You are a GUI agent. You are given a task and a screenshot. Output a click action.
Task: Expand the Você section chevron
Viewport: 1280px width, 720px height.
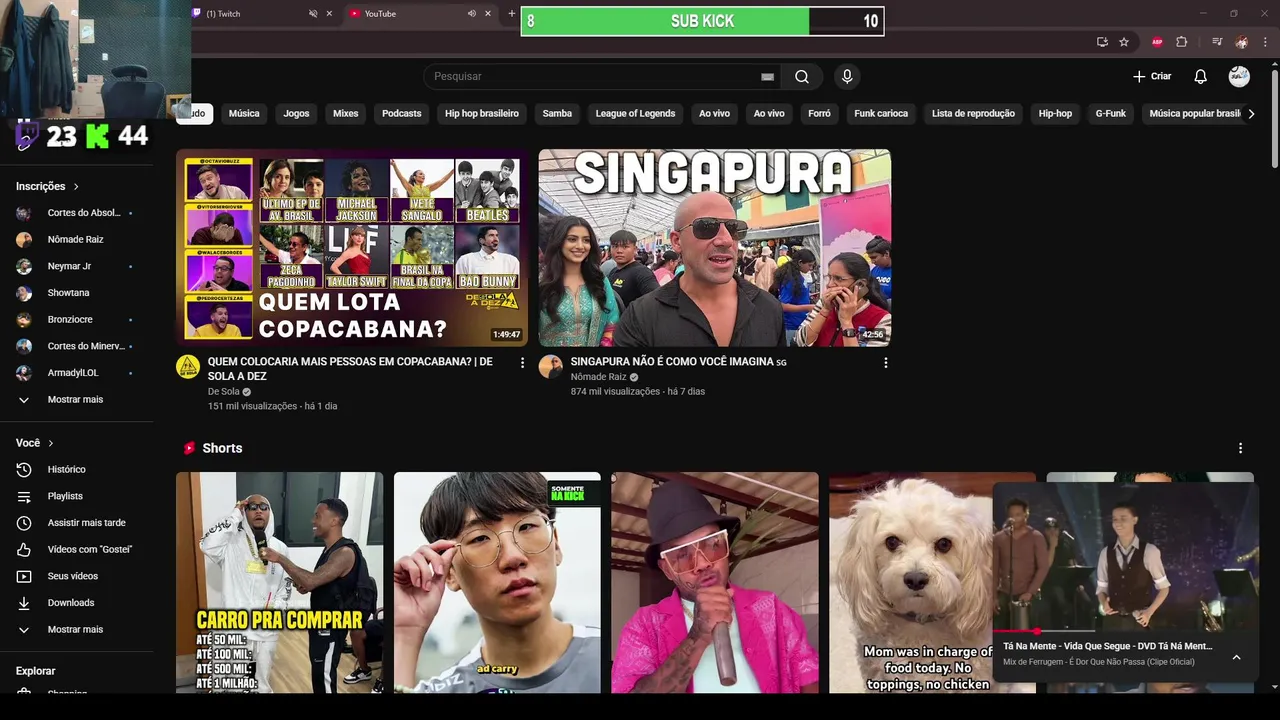(x=51, y=443)
